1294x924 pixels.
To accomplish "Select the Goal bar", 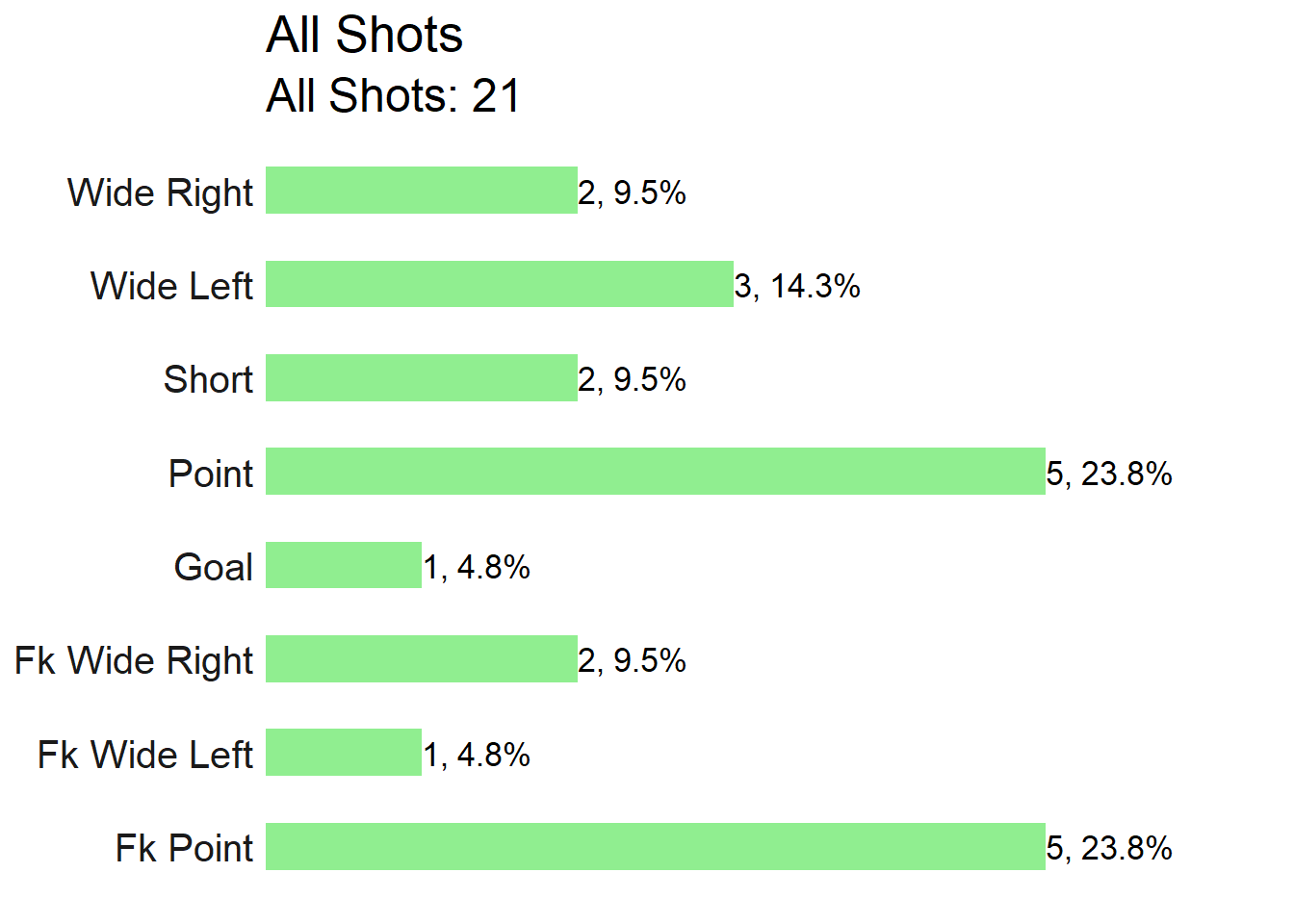I will [x=344, y=565].
